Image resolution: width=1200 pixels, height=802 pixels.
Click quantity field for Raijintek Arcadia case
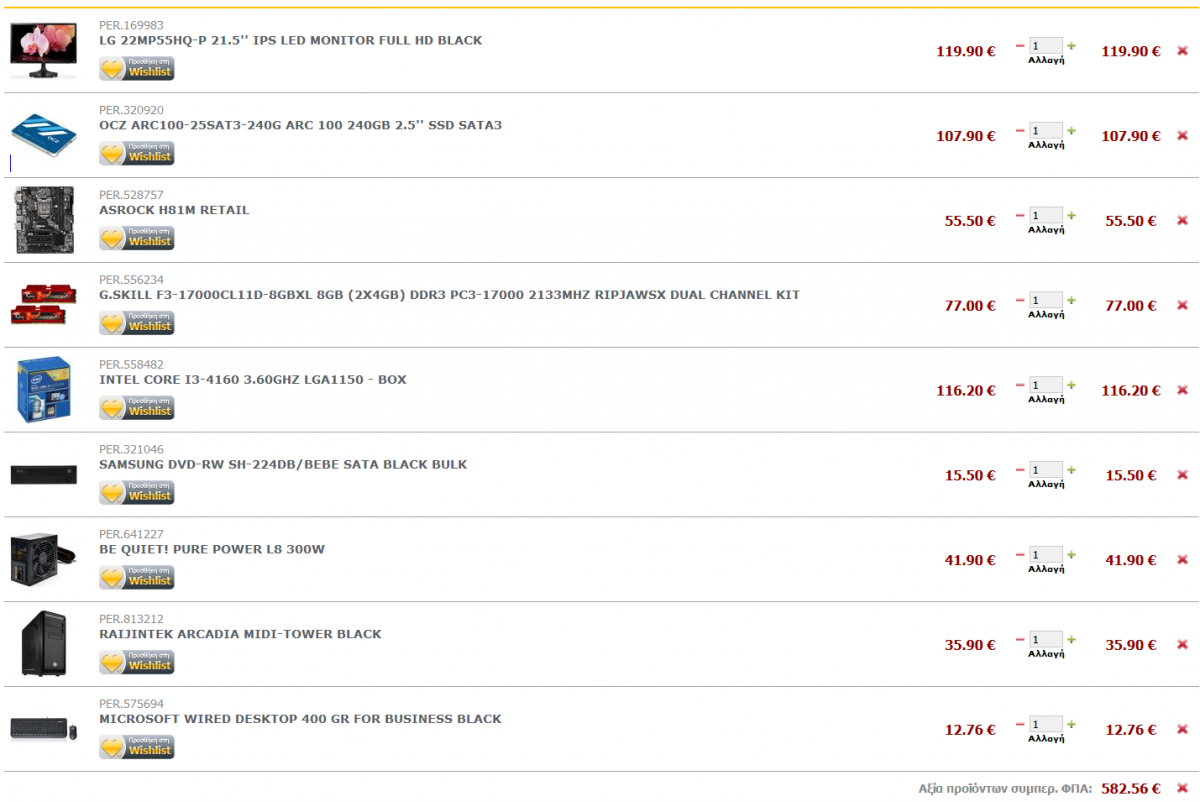[1046, 639]
